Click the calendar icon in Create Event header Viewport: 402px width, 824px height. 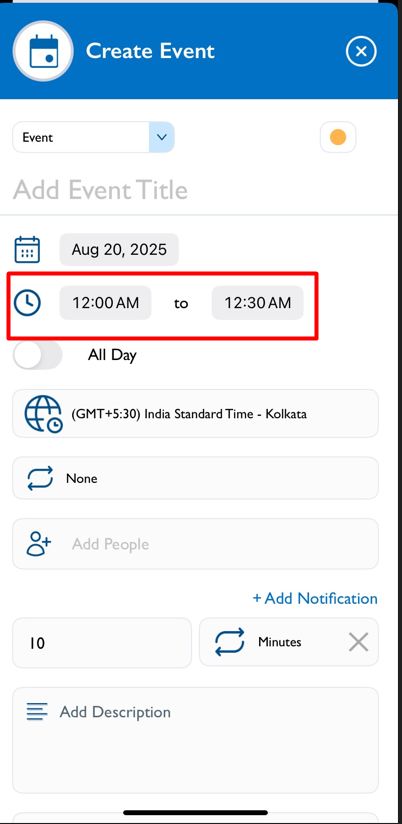pyautogui.click(x=43, y=51)
